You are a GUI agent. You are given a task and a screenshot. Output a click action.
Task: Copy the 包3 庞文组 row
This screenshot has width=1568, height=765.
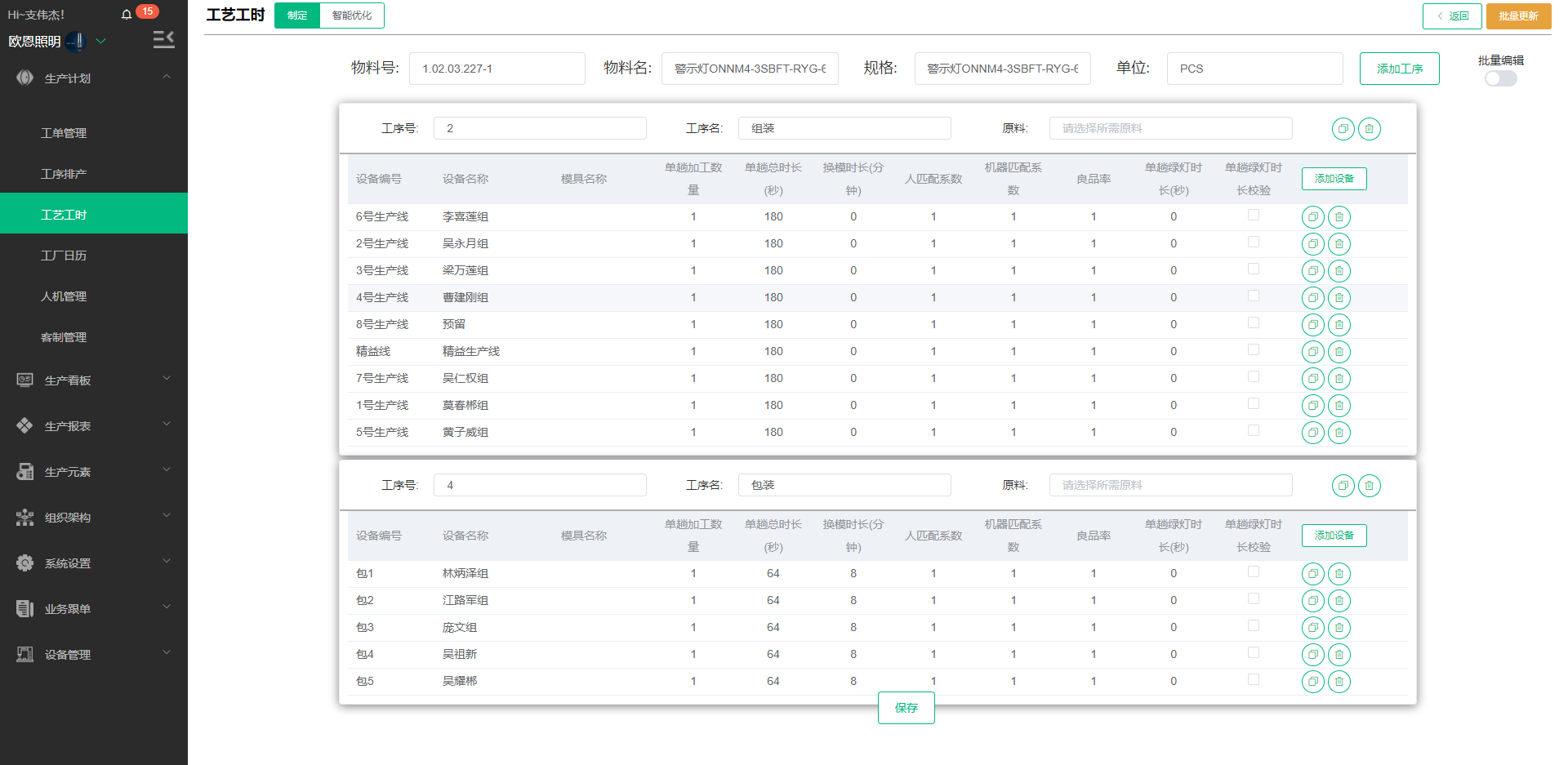1313,628
